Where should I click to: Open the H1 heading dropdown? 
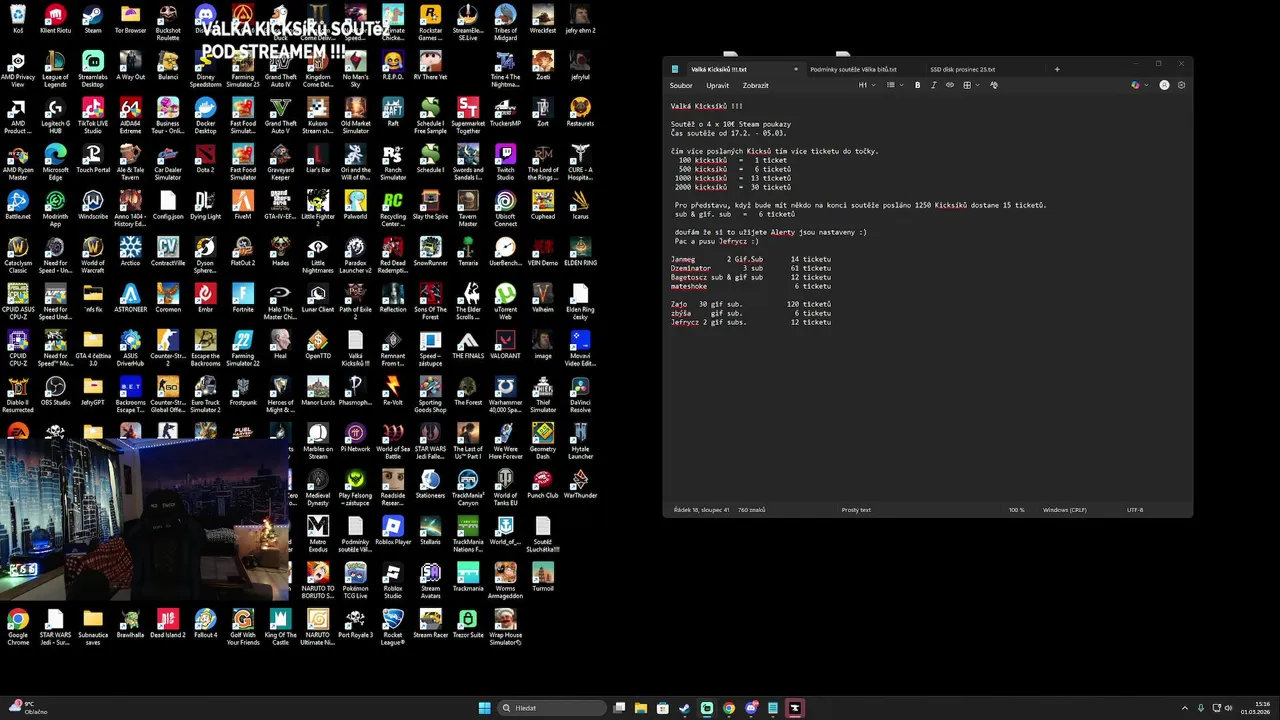(x=866, y=85)
